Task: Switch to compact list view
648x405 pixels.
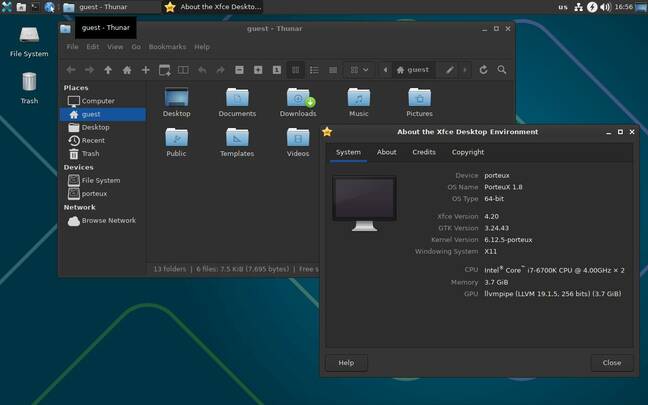Action: [333, 70]
